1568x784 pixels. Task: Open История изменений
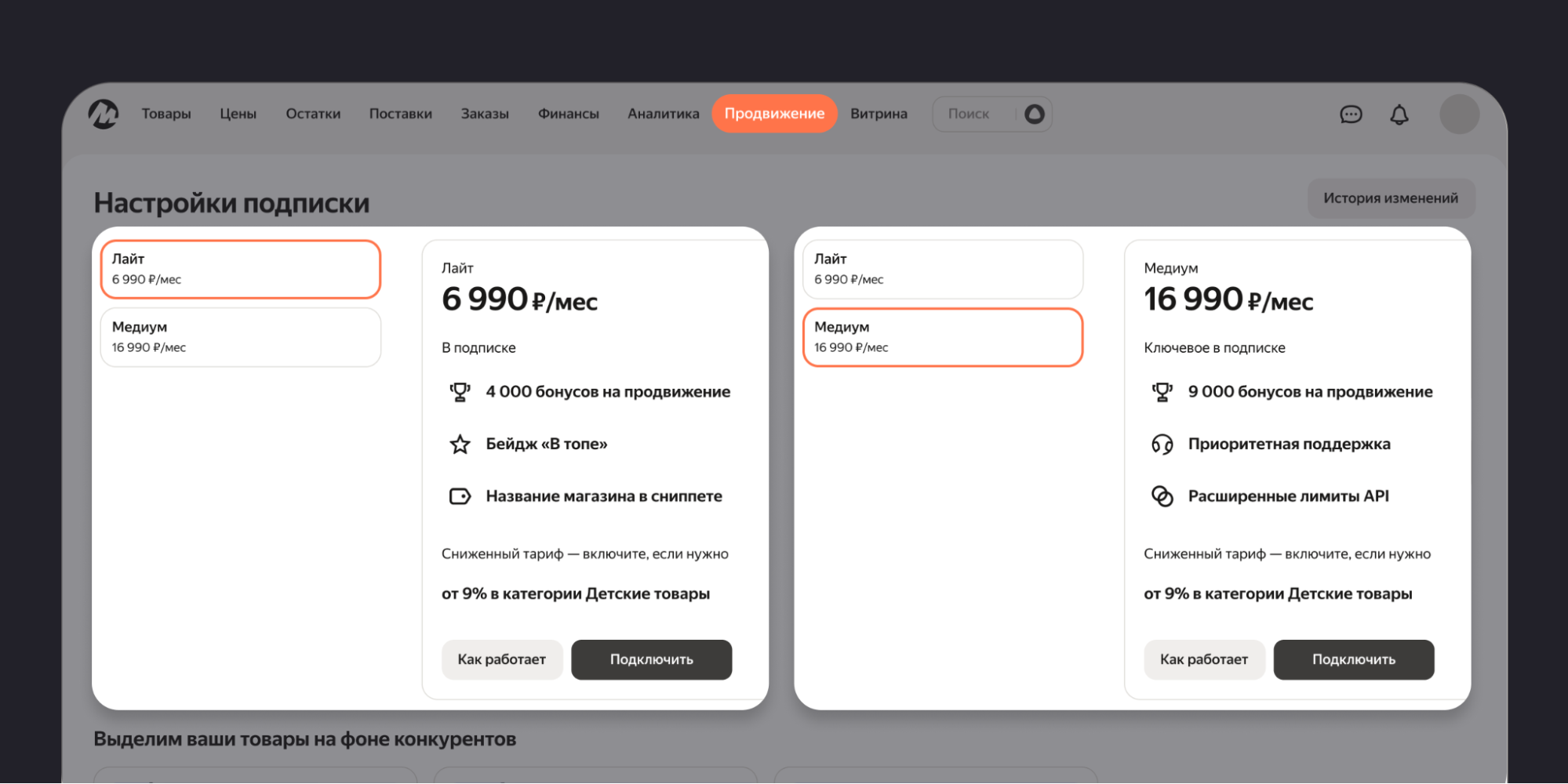pos(1390,198)
